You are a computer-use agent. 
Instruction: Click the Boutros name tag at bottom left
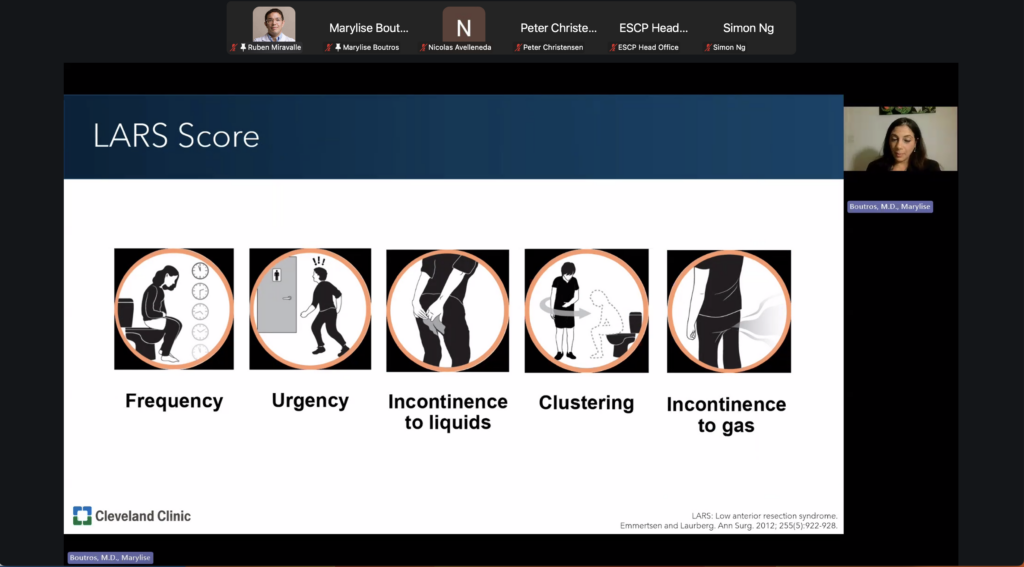109,558
